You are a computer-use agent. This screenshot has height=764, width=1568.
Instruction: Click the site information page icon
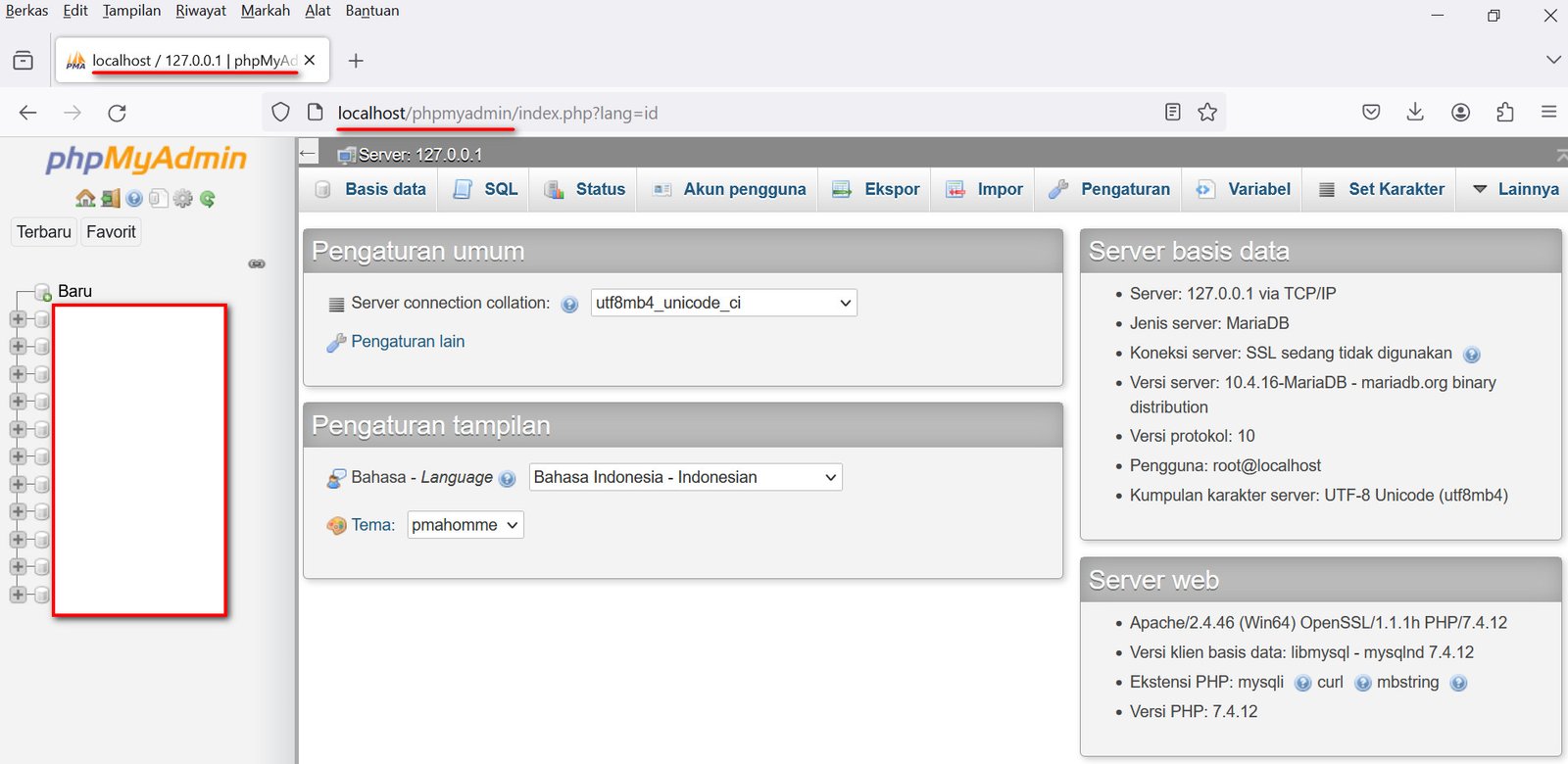[x=315, y=113]
